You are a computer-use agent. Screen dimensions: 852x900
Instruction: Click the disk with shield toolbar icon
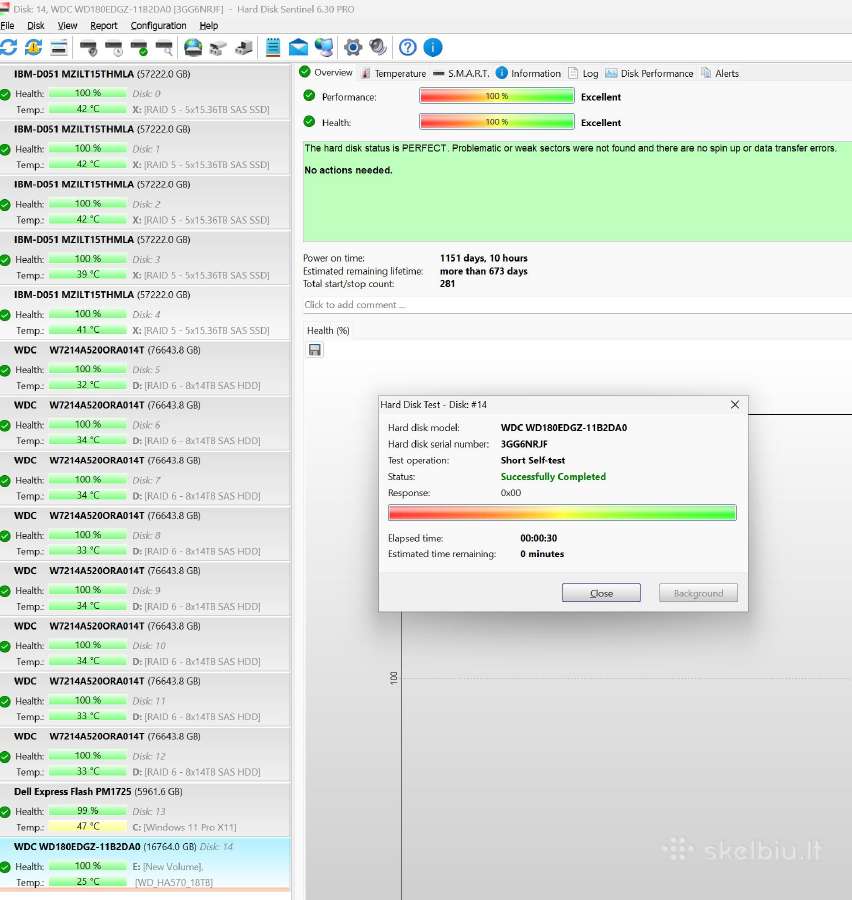point(88,48)
